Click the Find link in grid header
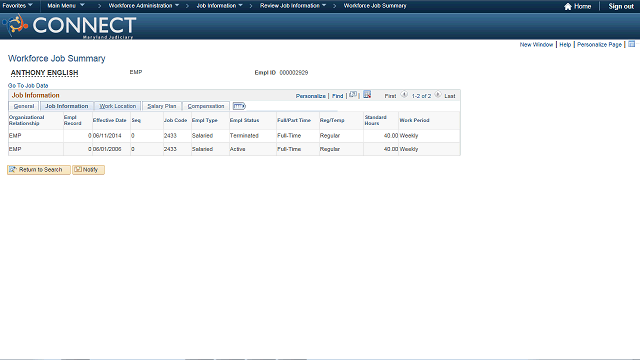640x360 pixels. point(338,96)
